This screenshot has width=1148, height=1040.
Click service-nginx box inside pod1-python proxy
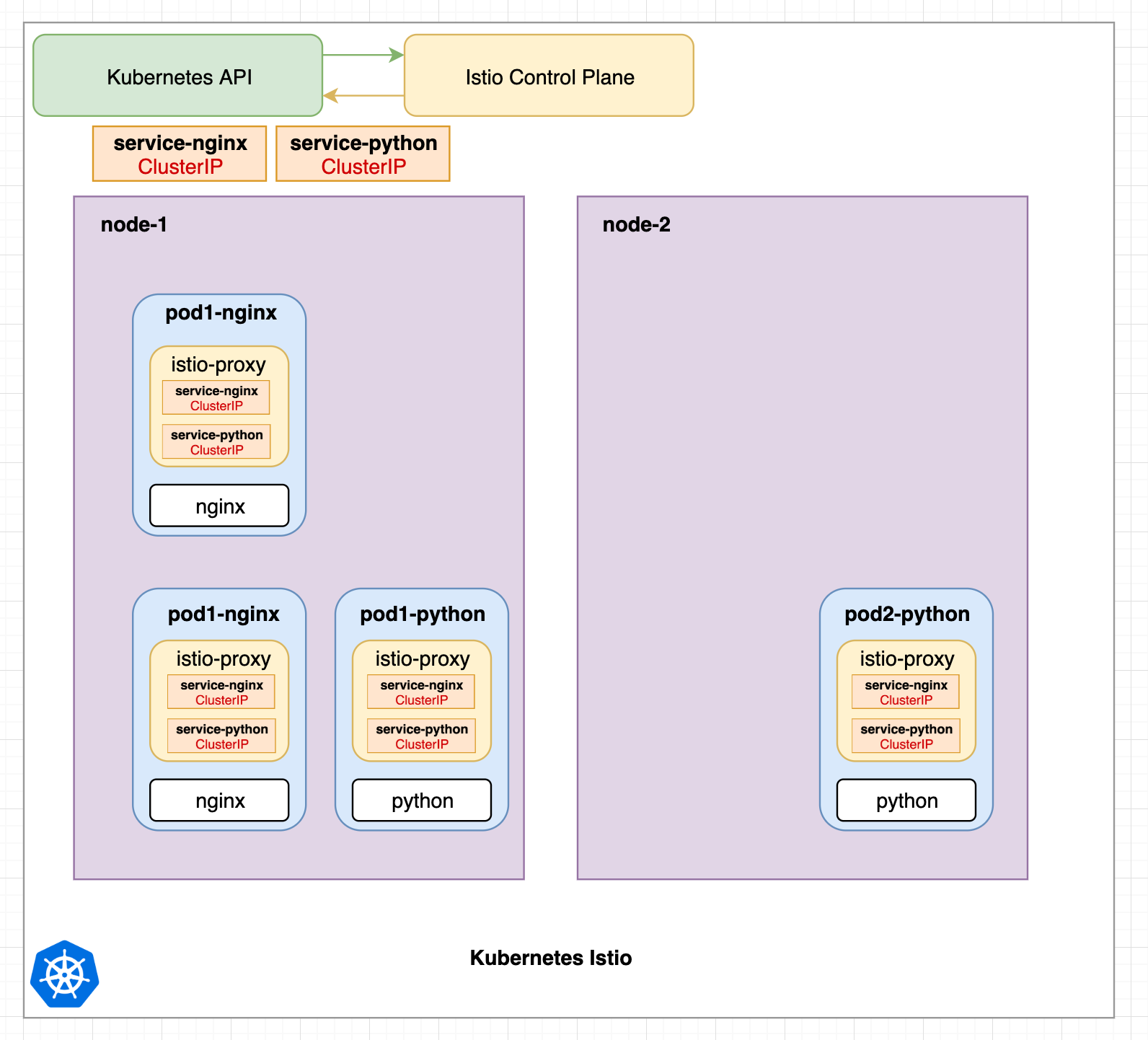pos(421,692)
